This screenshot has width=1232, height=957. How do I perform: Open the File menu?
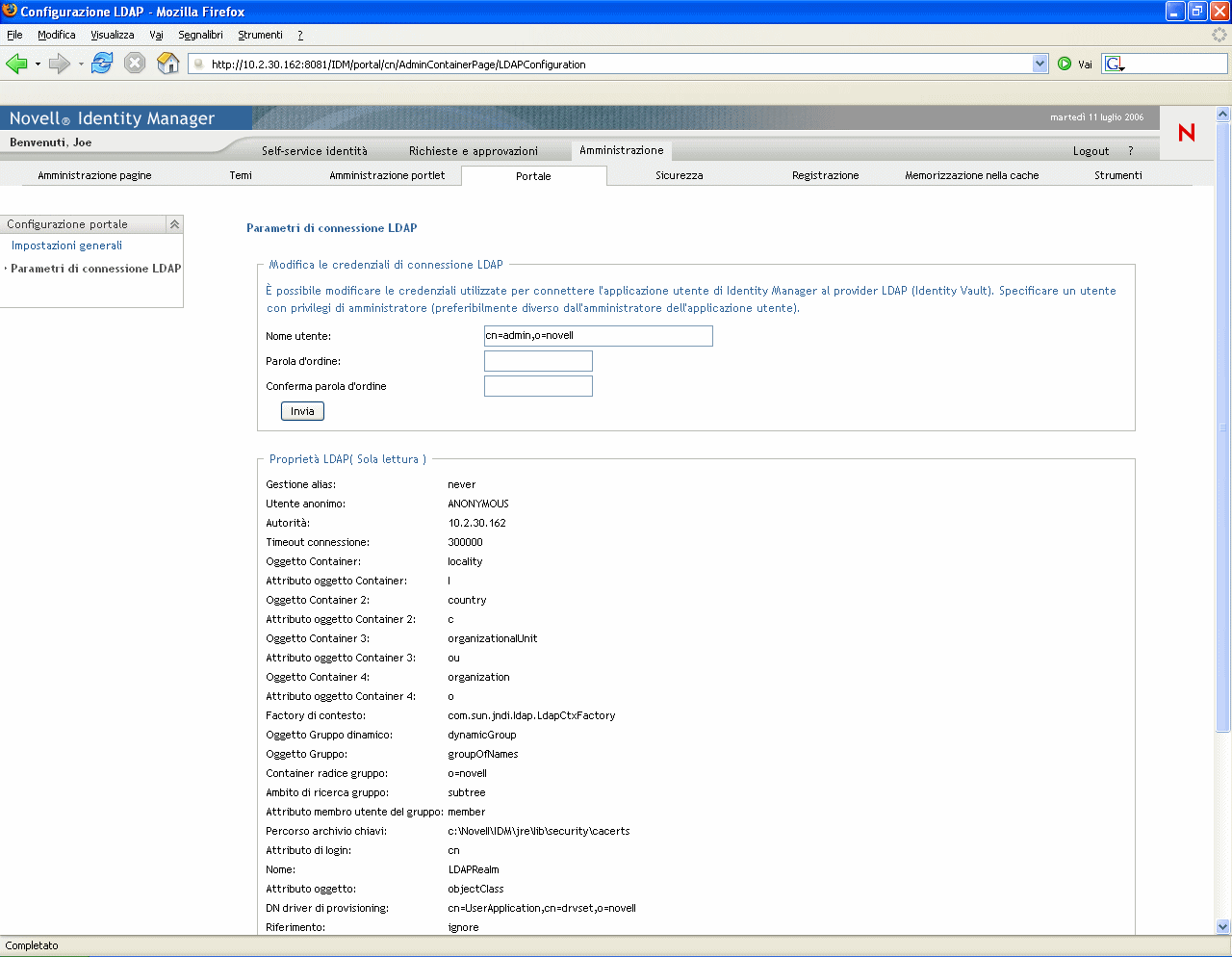click(14, 35)
